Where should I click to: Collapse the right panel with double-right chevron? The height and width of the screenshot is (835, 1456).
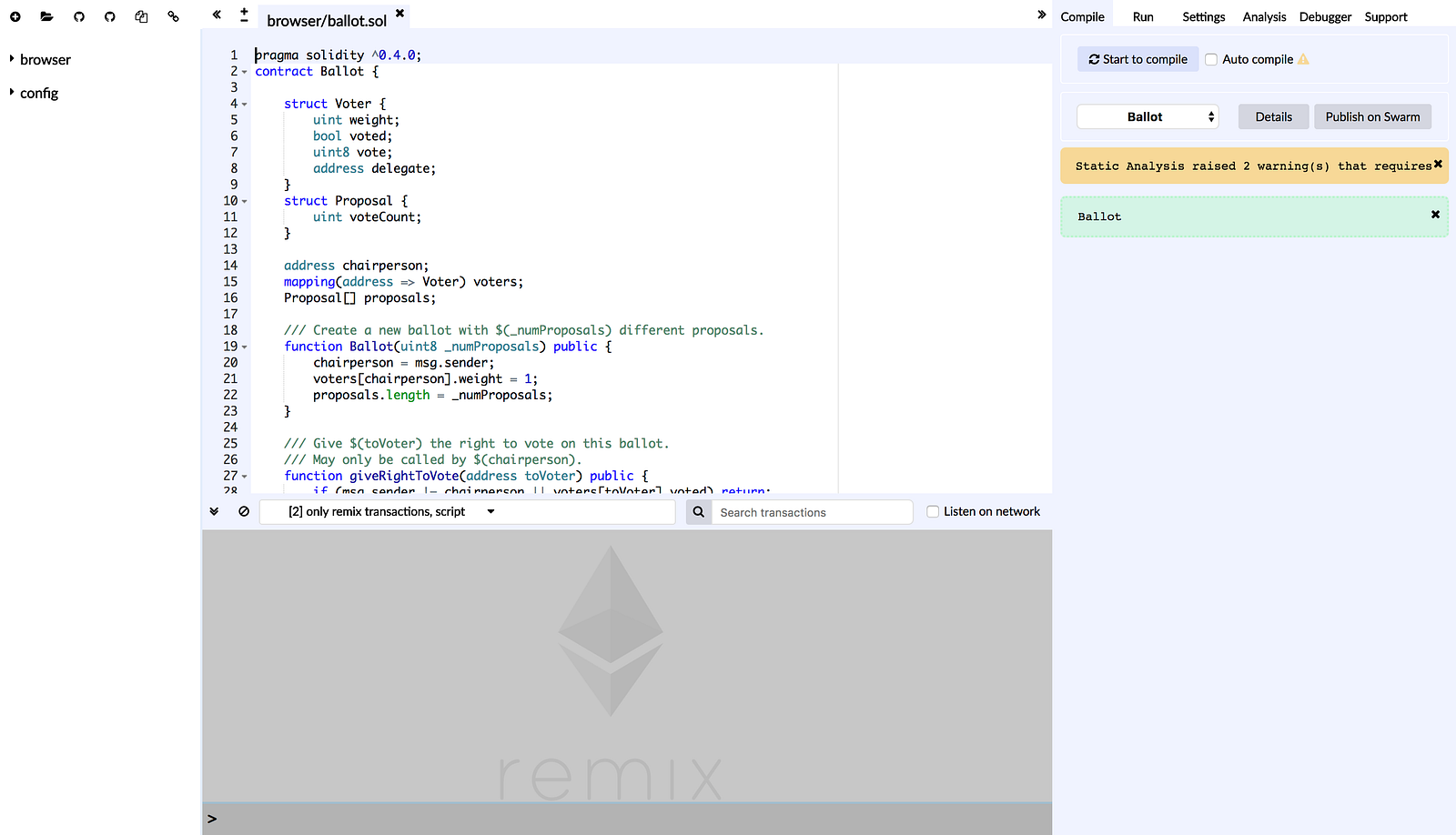coord(1041,15)
